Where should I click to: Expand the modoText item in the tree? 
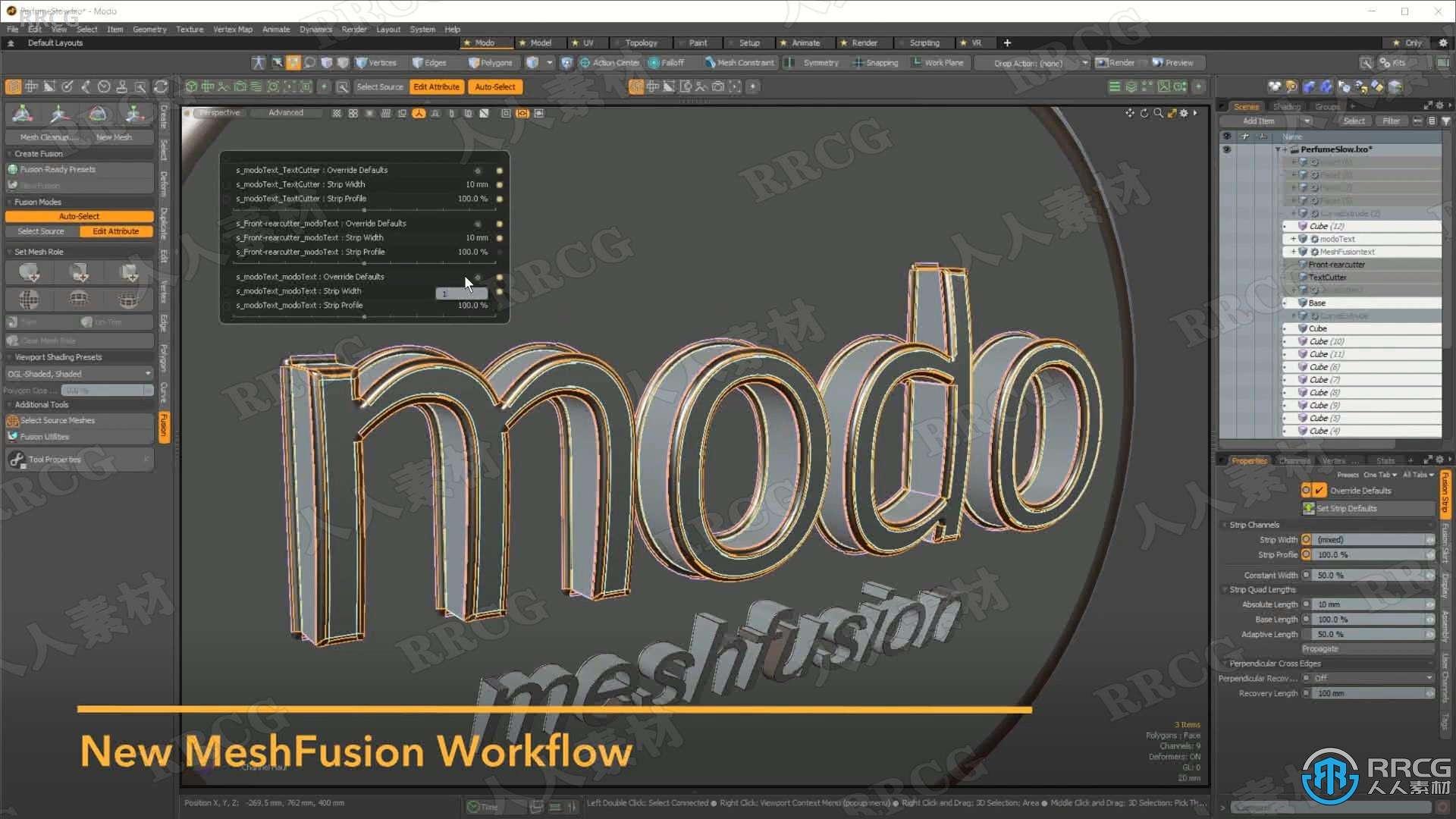[1293, 239]
